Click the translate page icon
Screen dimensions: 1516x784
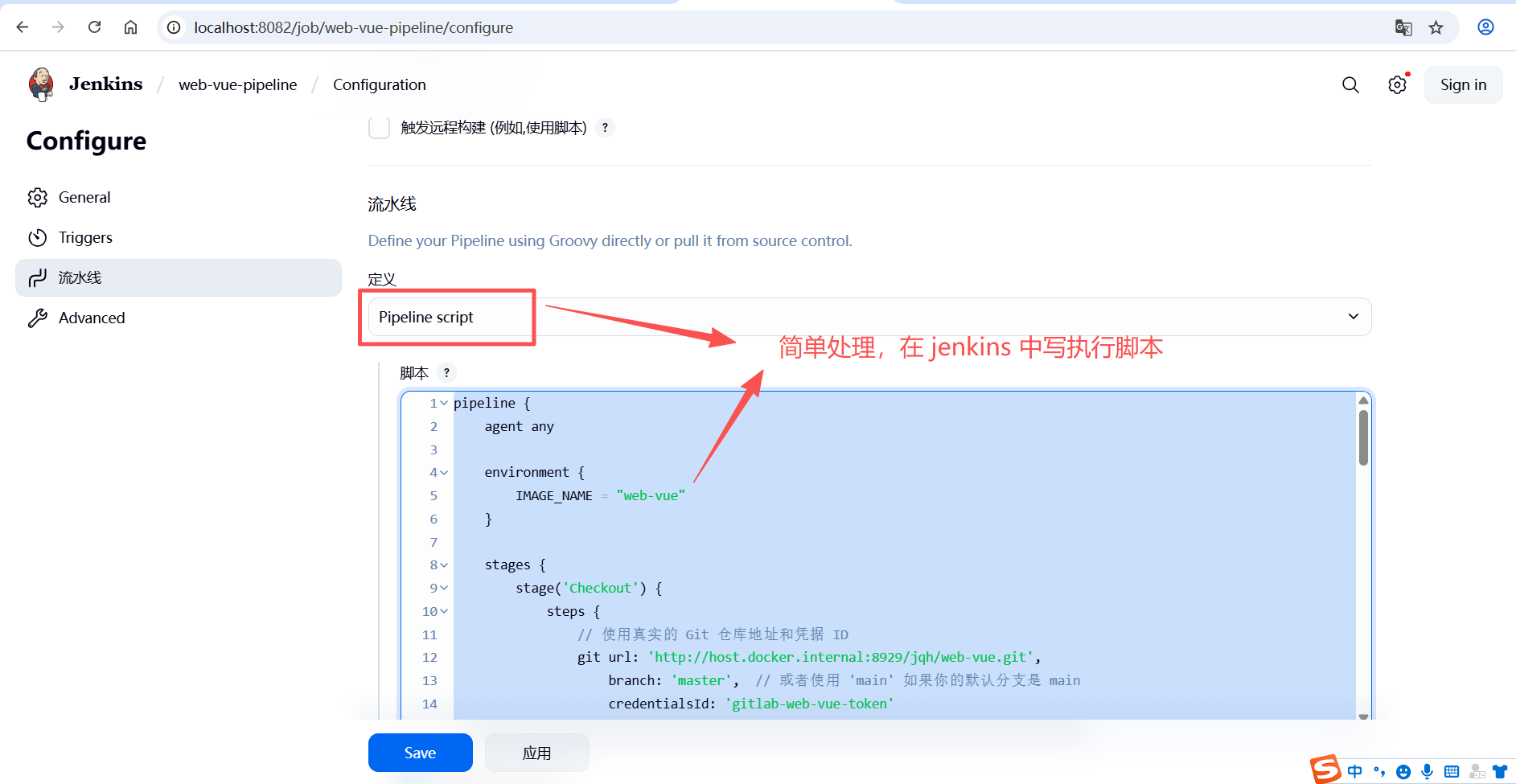click(x=1403, y=27)
